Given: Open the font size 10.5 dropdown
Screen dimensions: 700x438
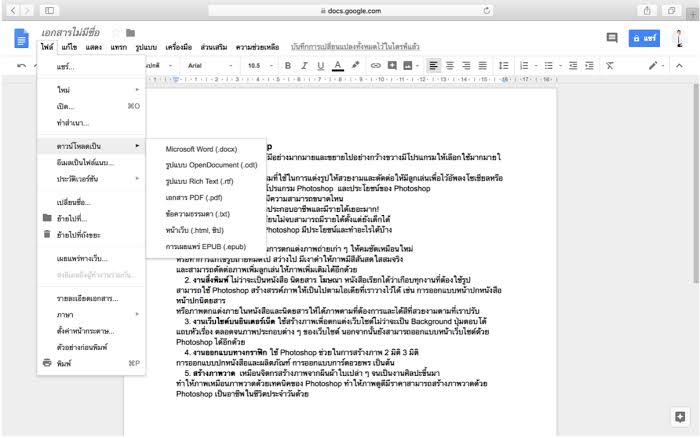Looking at the screenshot, I should coord(260,66).
